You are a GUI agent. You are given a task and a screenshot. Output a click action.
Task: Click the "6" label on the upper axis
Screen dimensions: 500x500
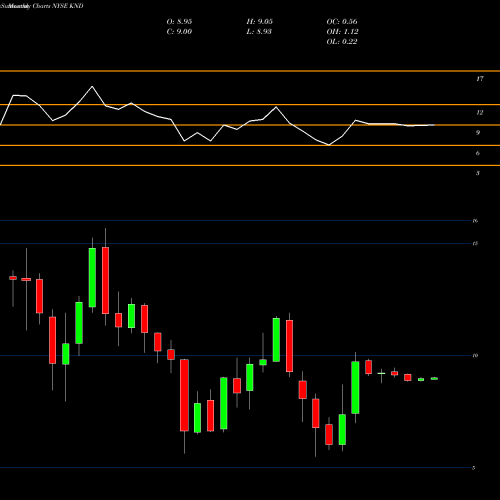pyautogui.click(x=478, y=153)
